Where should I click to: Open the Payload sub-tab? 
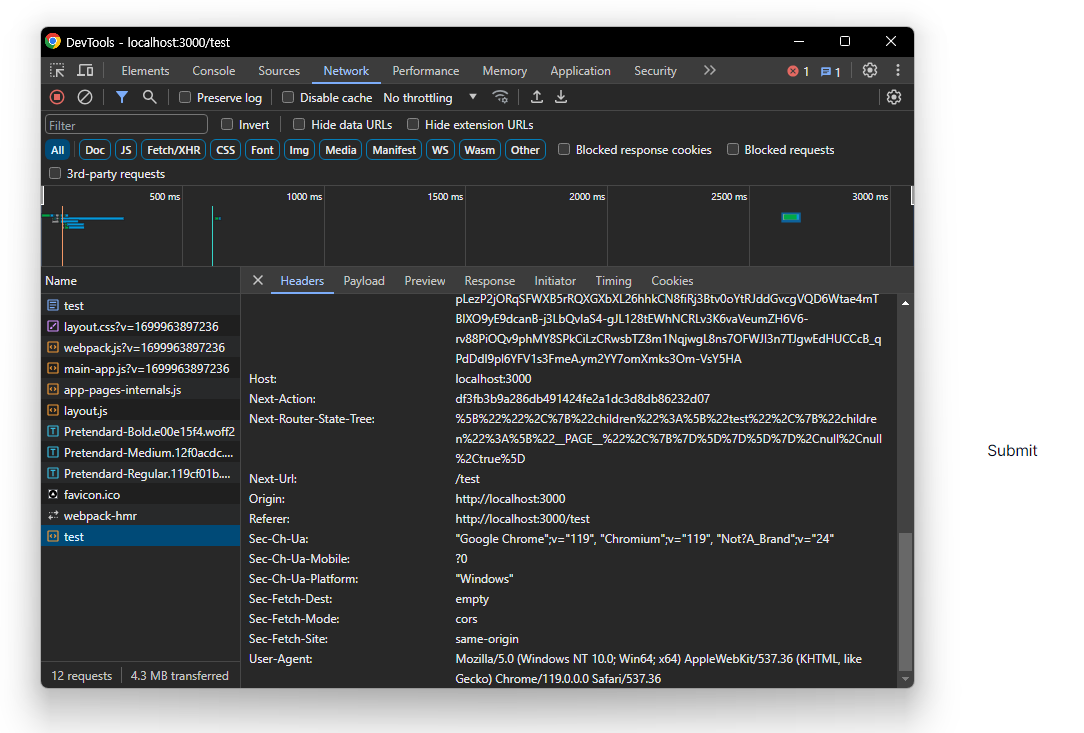tap(364, 281)
